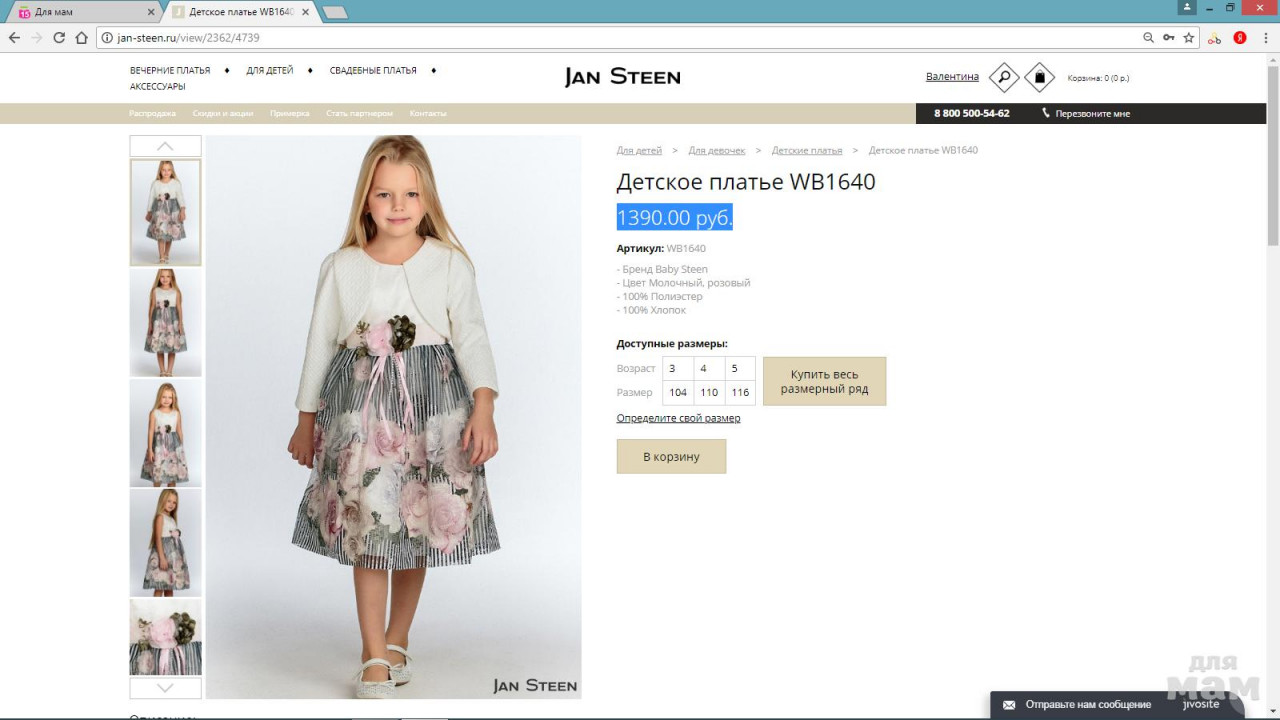Open the 'Вечерние платья' menu

(170, 71)
